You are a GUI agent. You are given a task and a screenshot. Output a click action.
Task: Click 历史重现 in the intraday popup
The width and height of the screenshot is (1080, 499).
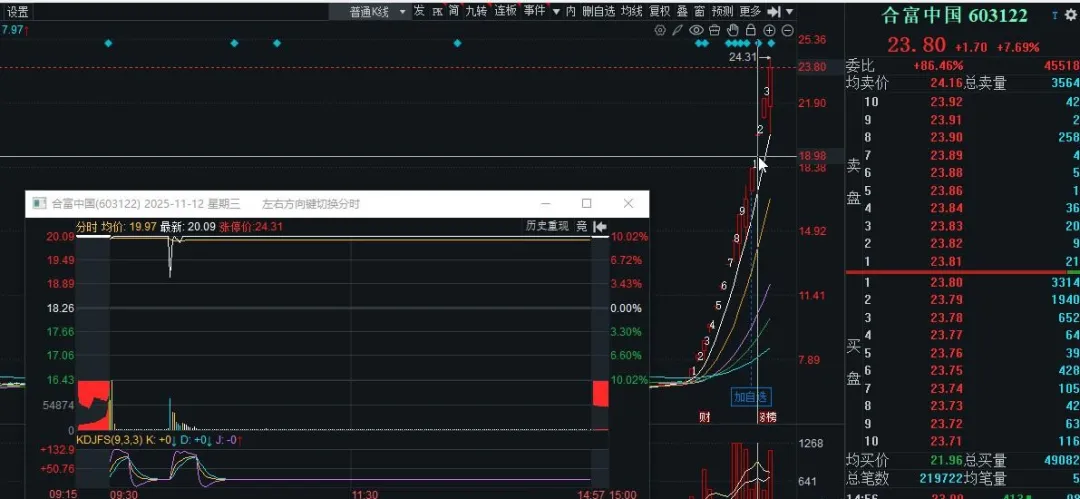pos(548,226)
